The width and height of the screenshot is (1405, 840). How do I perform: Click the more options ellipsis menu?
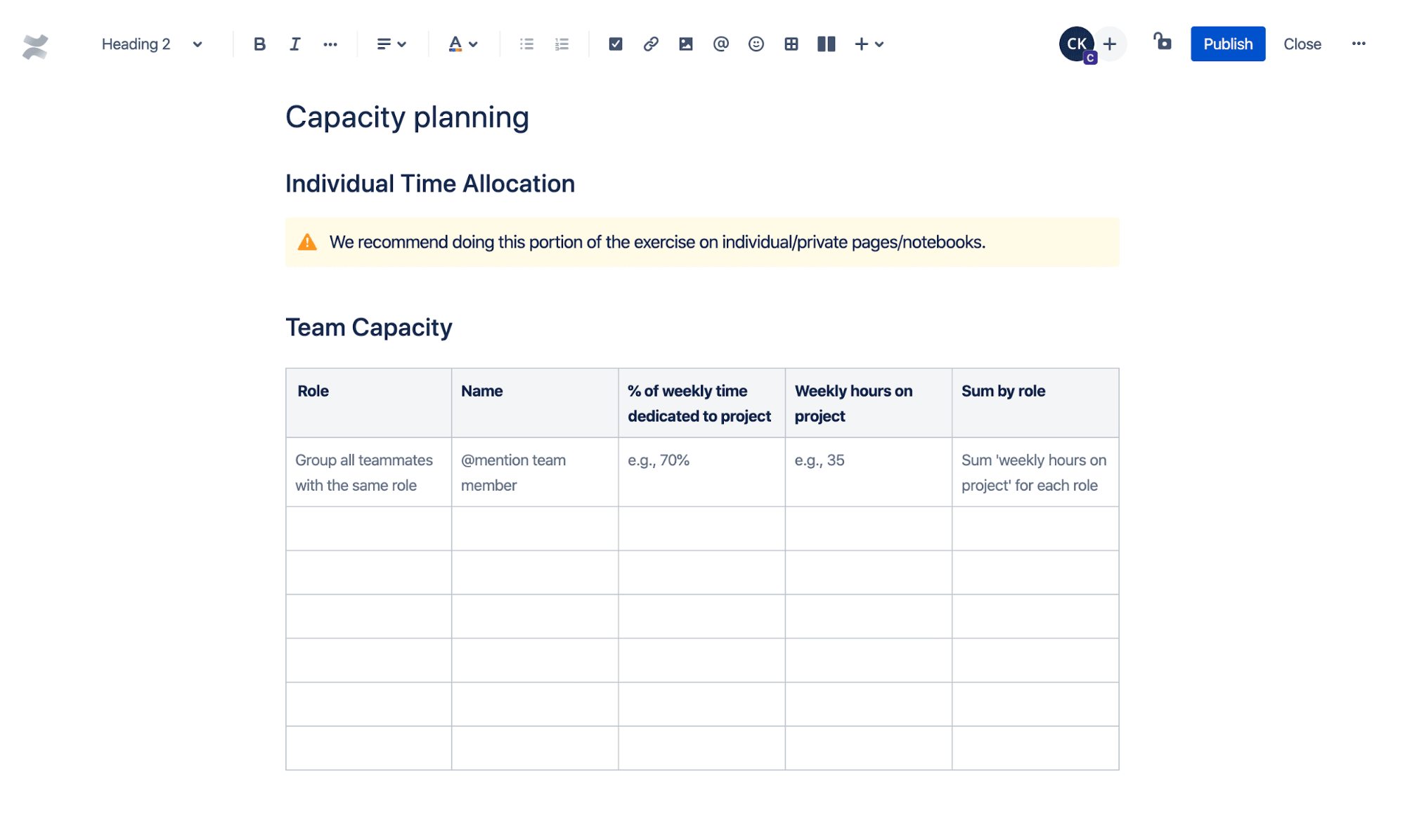[x=1358, y=44]
